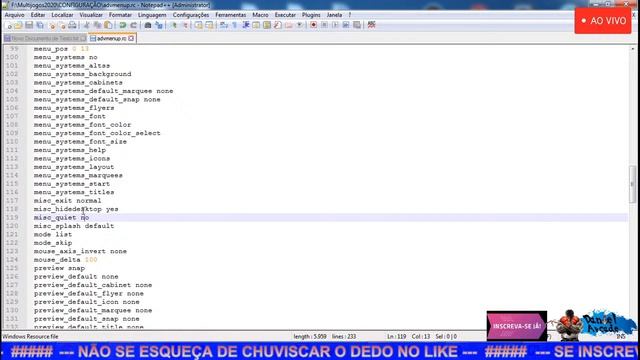Click the line 'misc_exit normal'

click(67, 200)
